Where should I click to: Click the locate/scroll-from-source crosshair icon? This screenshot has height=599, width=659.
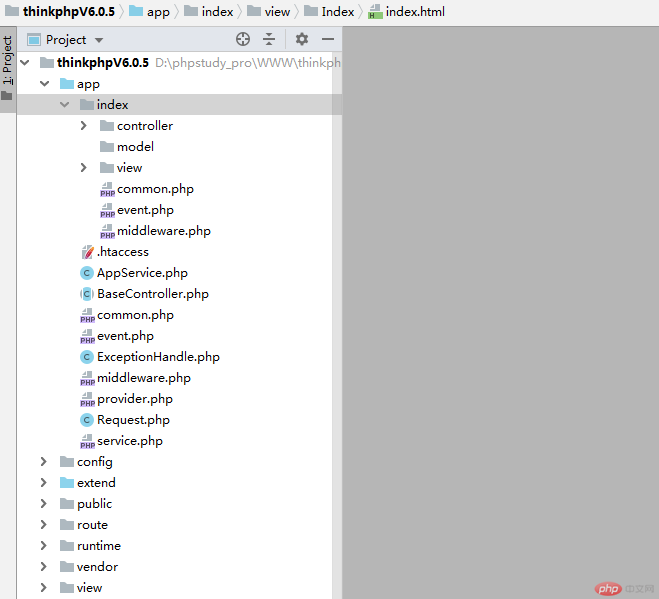pos(243,39)
